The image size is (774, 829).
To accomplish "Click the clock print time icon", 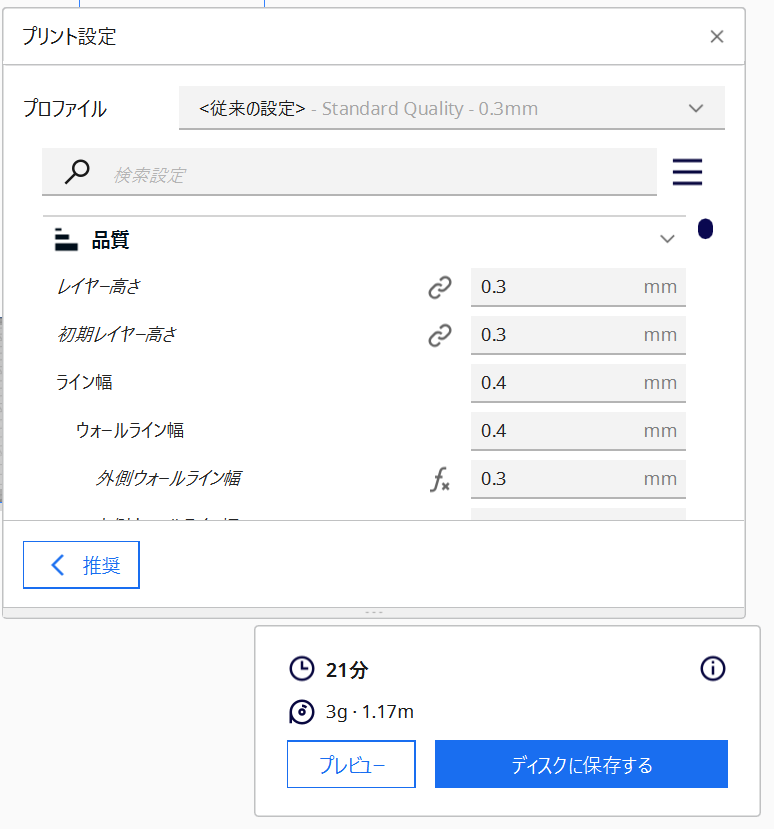I will point(301,669).
